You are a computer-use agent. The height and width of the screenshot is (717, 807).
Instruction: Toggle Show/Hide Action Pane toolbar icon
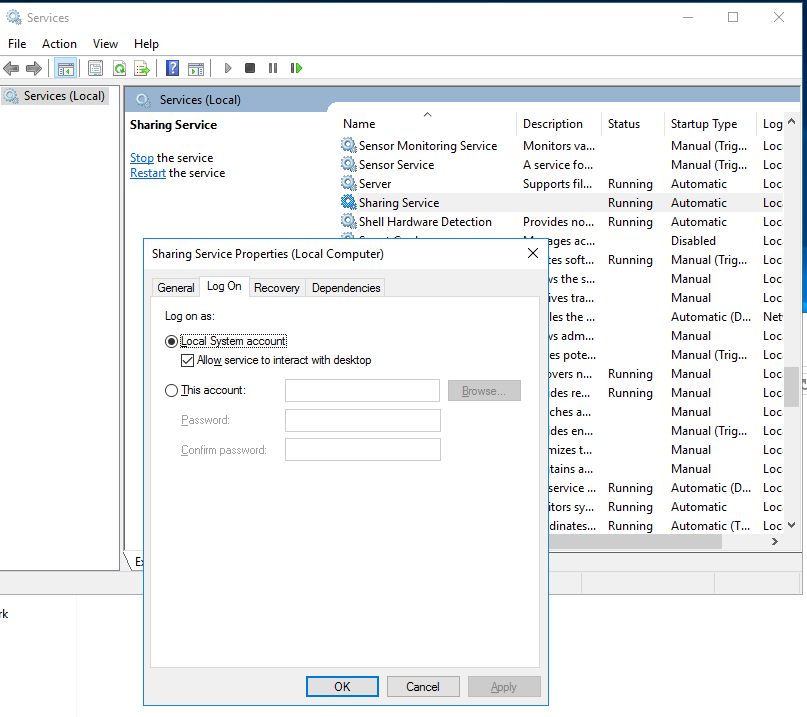[196, 68]
